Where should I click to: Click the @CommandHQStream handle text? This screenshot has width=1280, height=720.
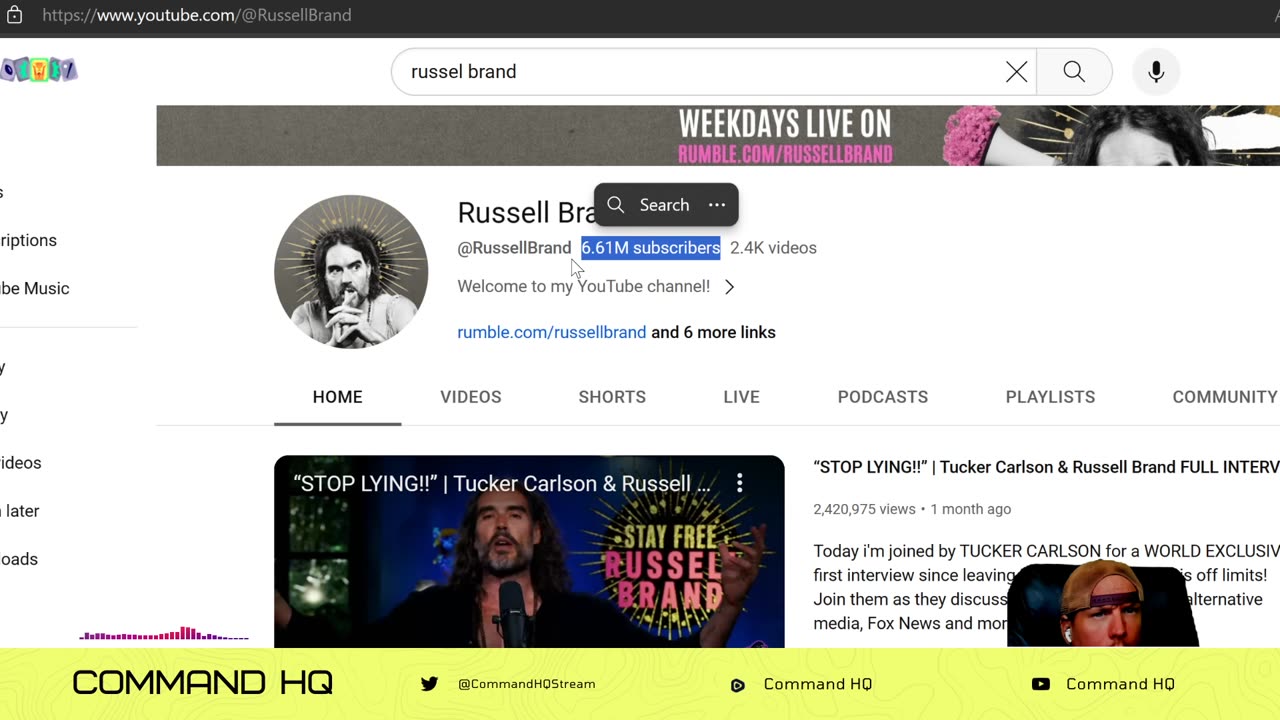[x=527, y=684]
